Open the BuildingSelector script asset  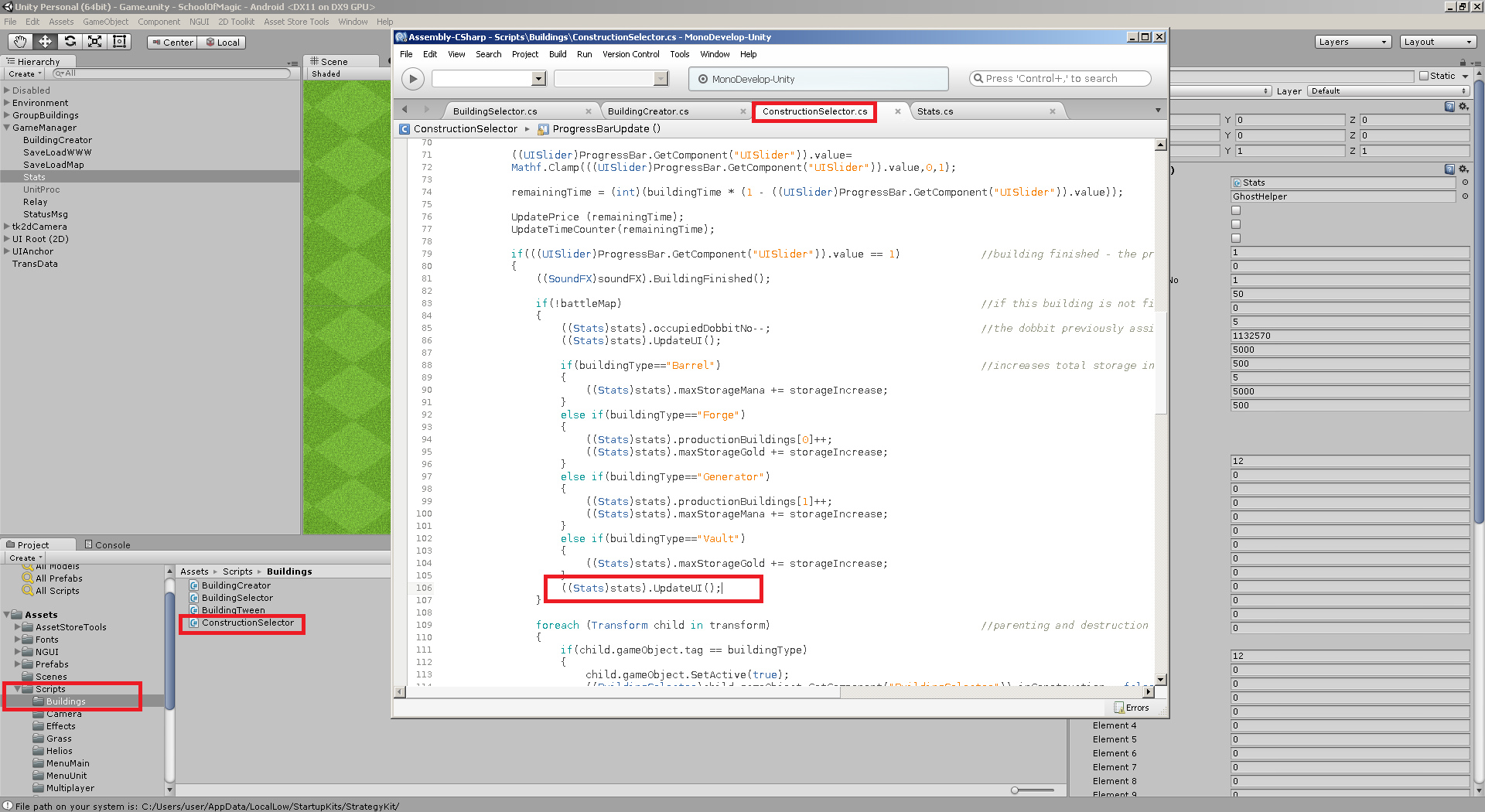[x=237, y=598]
